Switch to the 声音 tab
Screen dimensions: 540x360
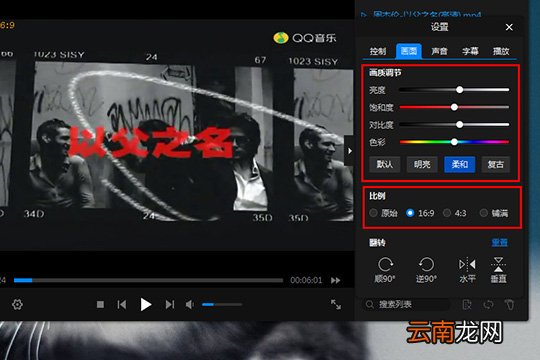tap(439, 51)
